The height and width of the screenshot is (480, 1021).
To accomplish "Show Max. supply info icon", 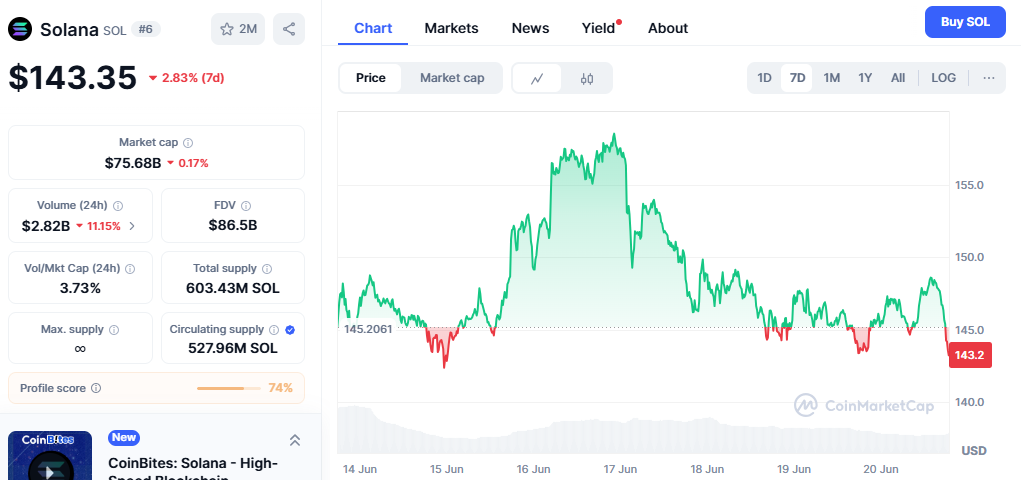I will pos(114,330).
